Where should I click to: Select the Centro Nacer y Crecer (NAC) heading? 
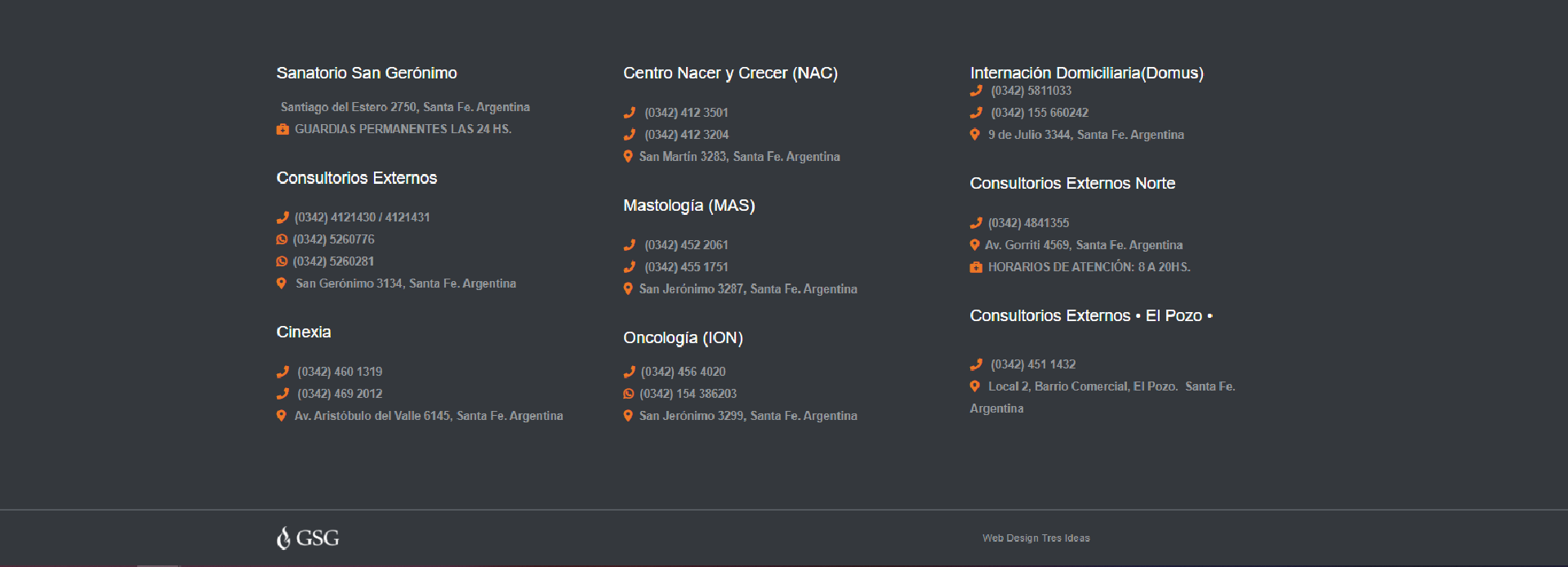pyautogui.click(x=731, y=73)
